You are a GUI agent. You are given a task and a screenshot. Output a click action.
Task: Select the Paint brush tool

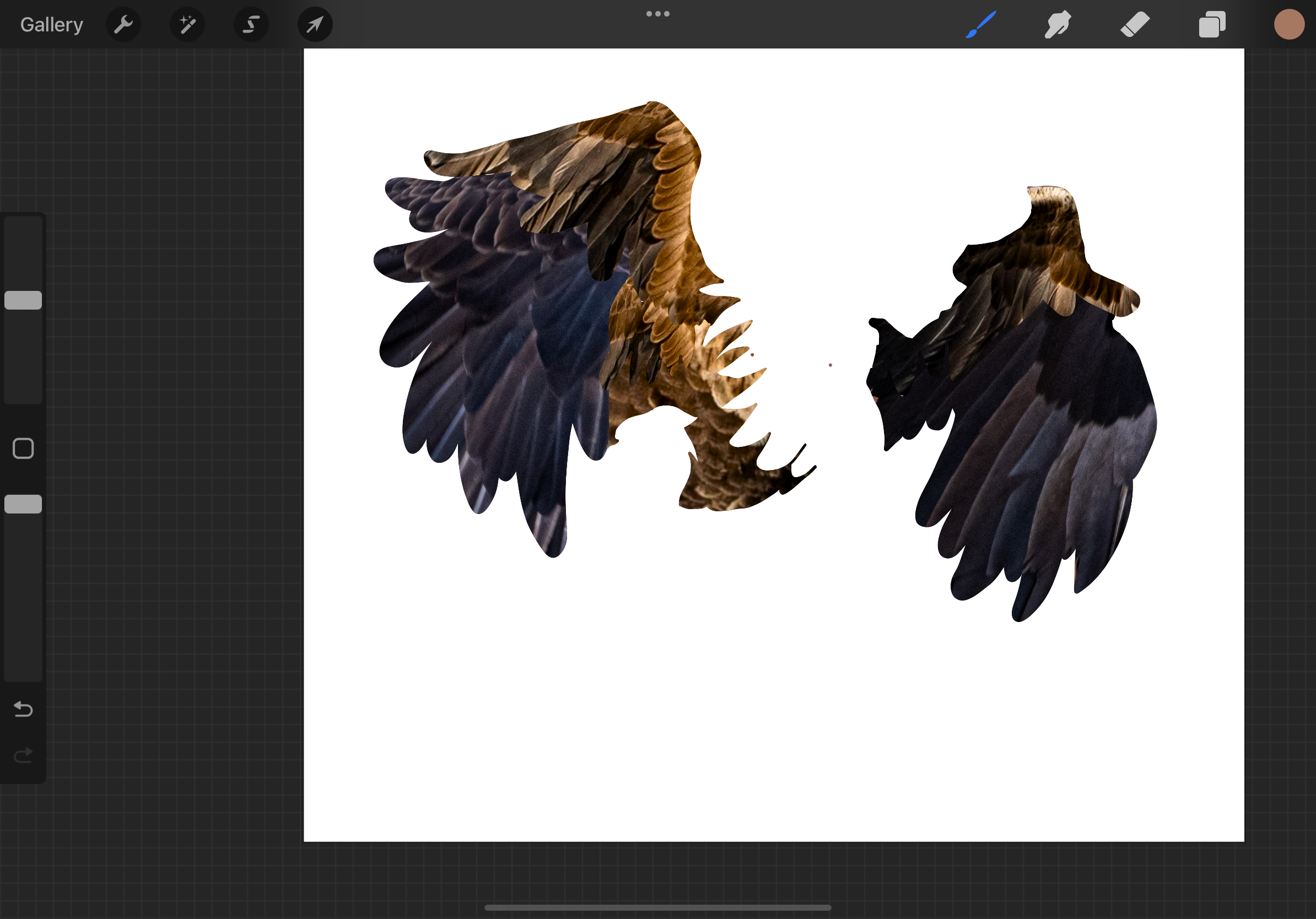pos(981,25)
